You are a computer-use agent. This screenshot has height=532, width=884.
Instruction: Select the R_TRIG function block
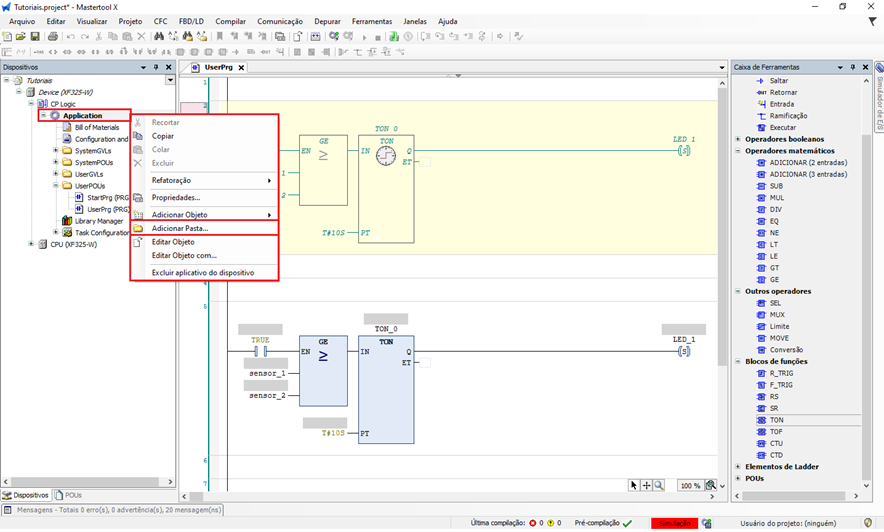(x=780, y=373)
